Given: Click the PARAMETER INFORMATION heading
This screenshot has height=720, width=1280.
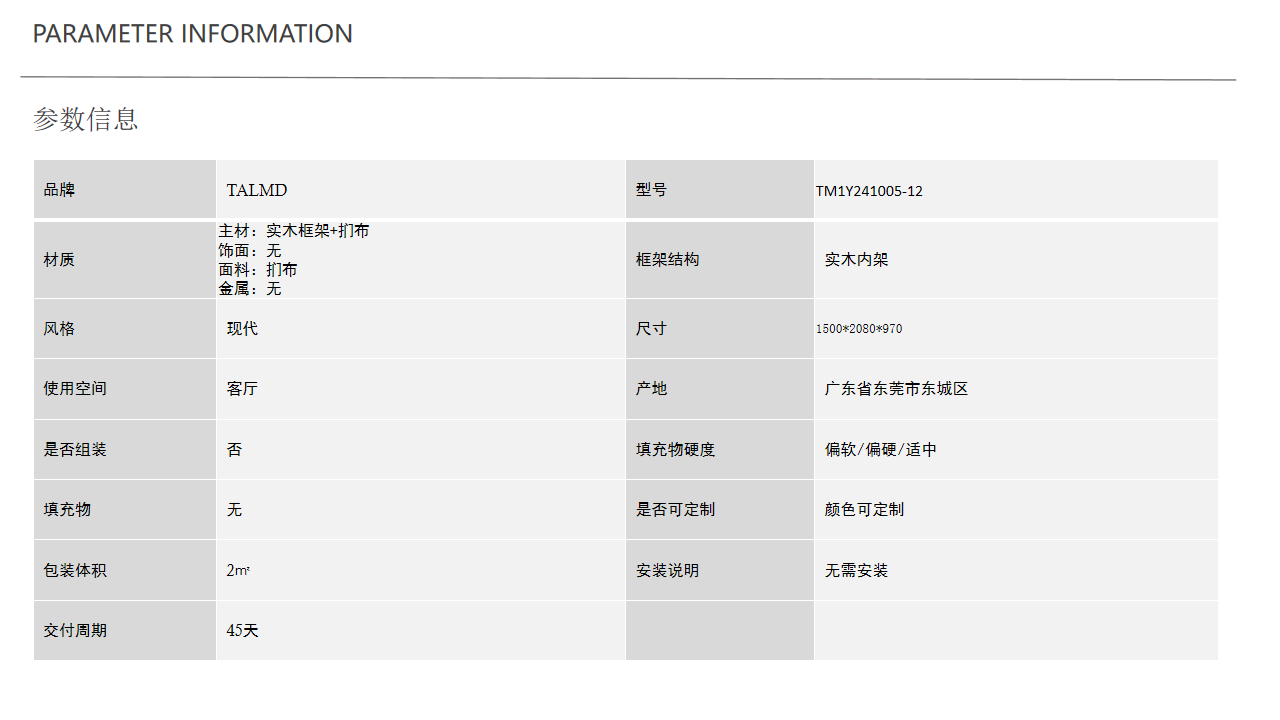Looking at the screenshot, I should 193,34.
